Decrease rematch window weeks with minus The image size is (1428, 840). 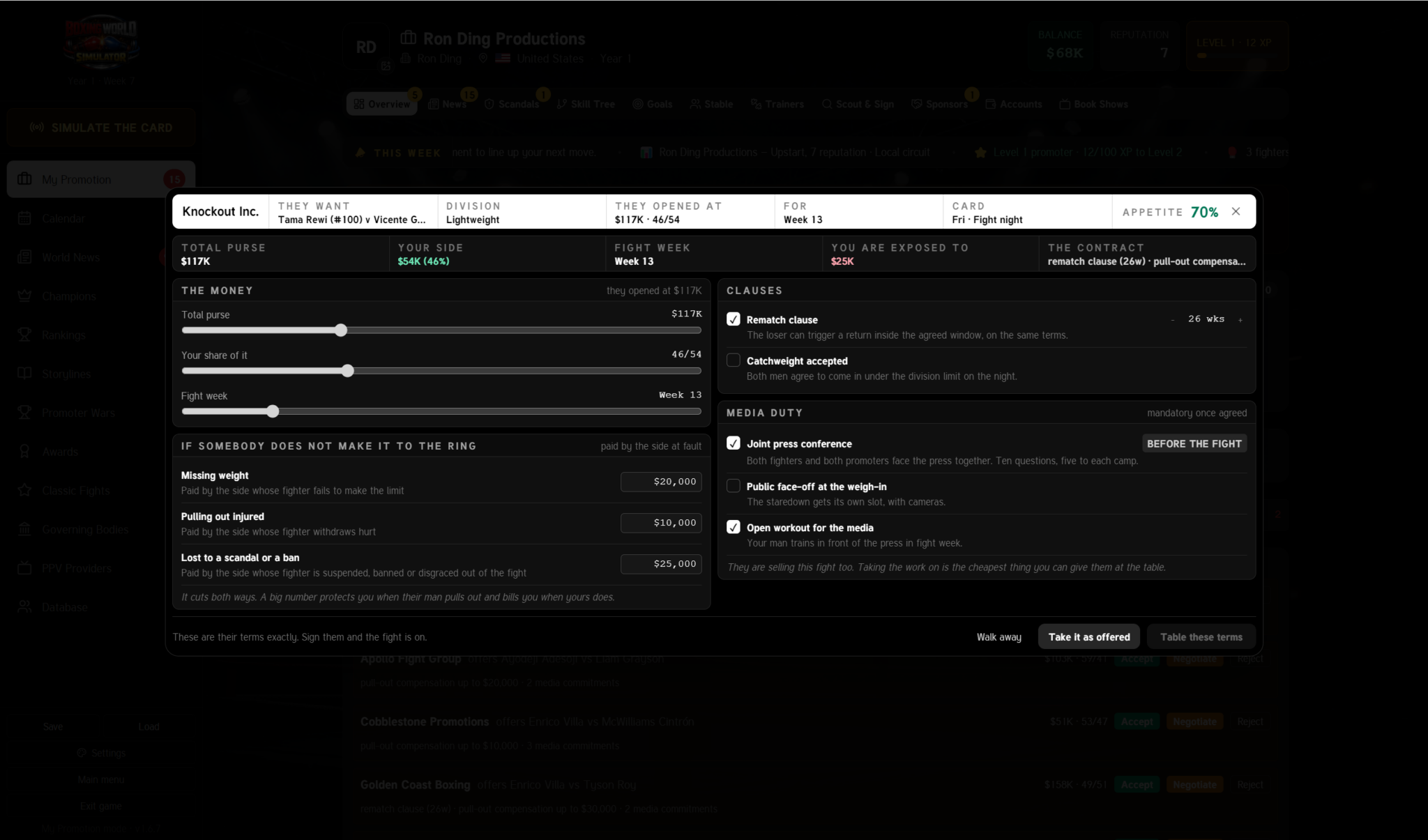1173,319
